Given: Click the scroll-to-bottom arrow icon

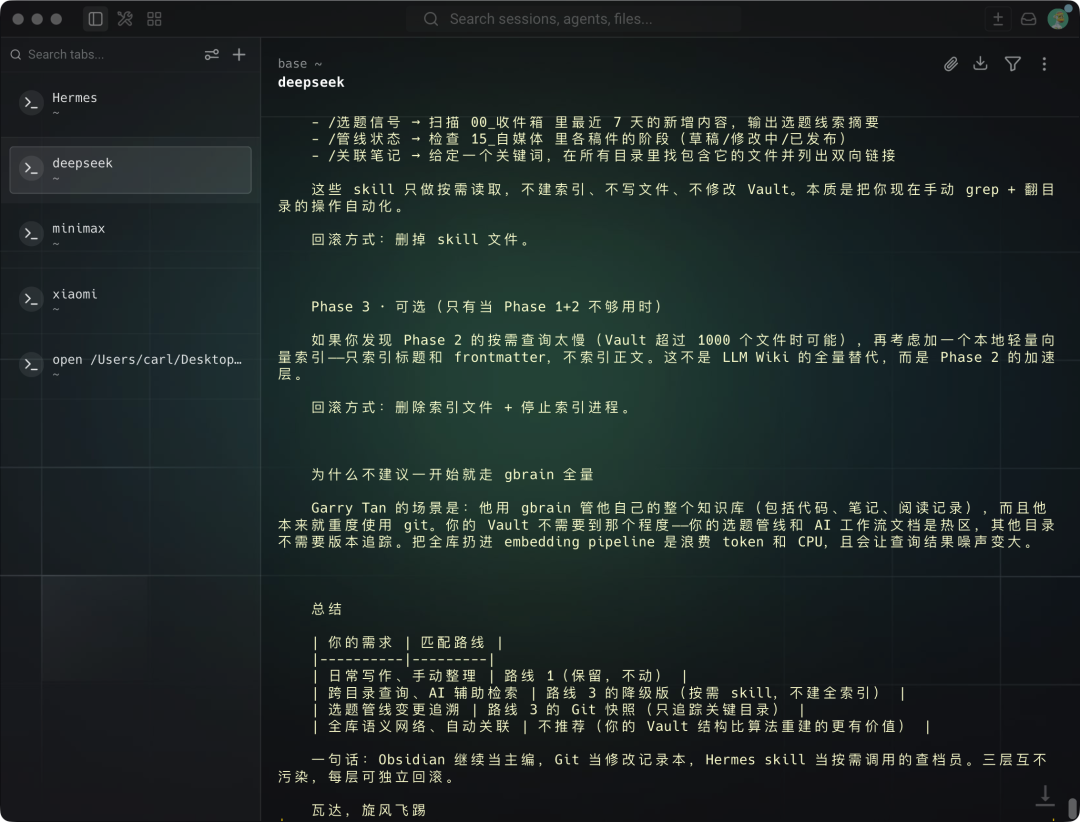Looking at the screenshot, I should click(1045, 796).
